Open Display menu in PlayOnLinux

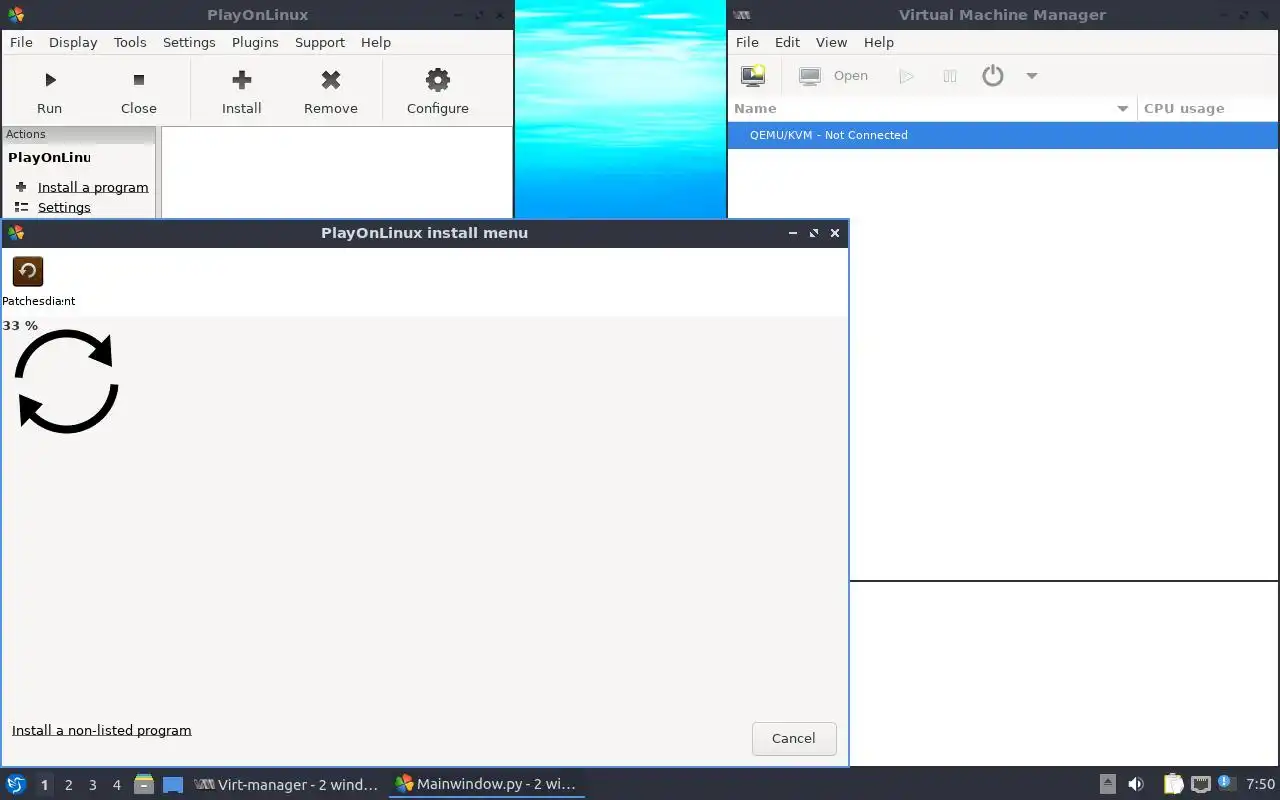click(73, 42)
